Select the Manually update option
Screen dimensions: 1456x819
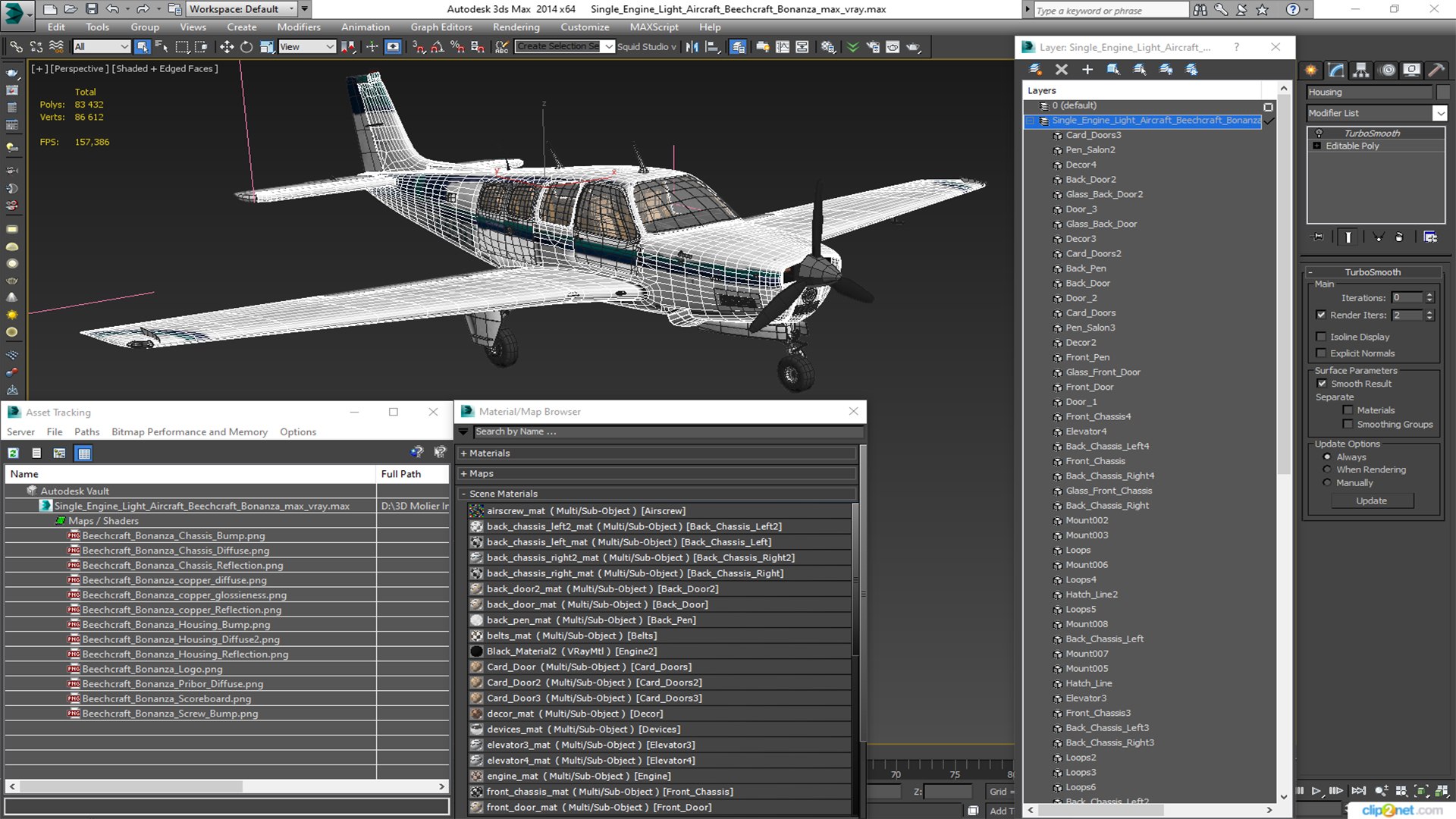(x=1327, y=483)
